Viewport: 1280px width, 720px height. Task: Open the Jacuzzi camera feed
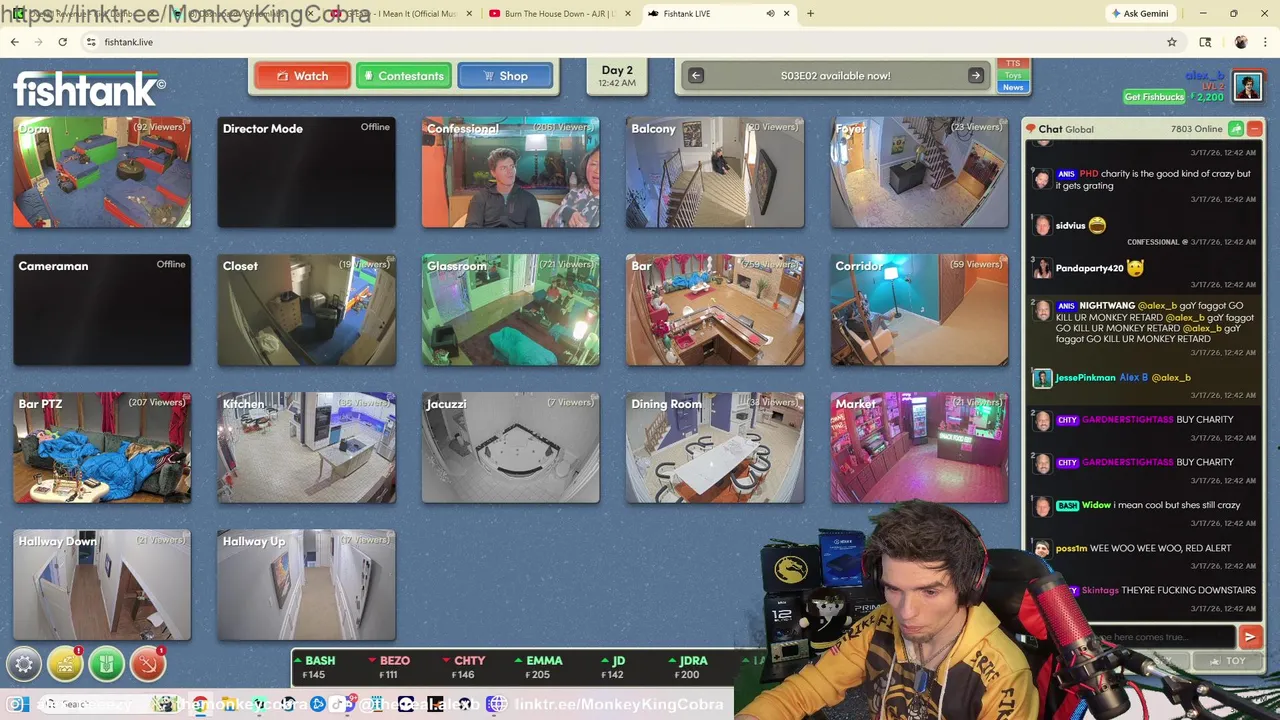pyautogui.click(x=511, y=448)
